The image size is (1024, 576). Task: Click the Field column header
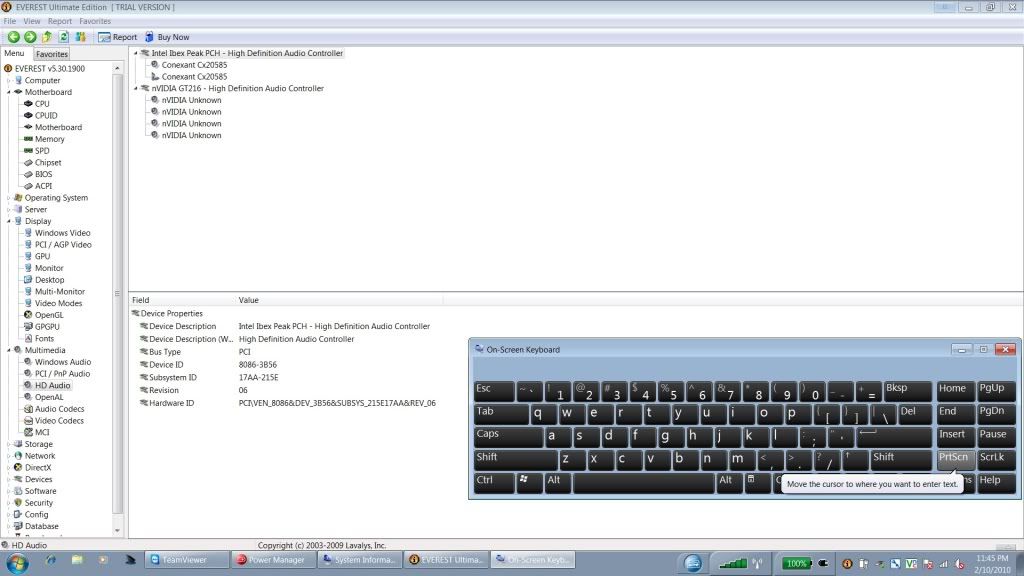coord(182,300)
